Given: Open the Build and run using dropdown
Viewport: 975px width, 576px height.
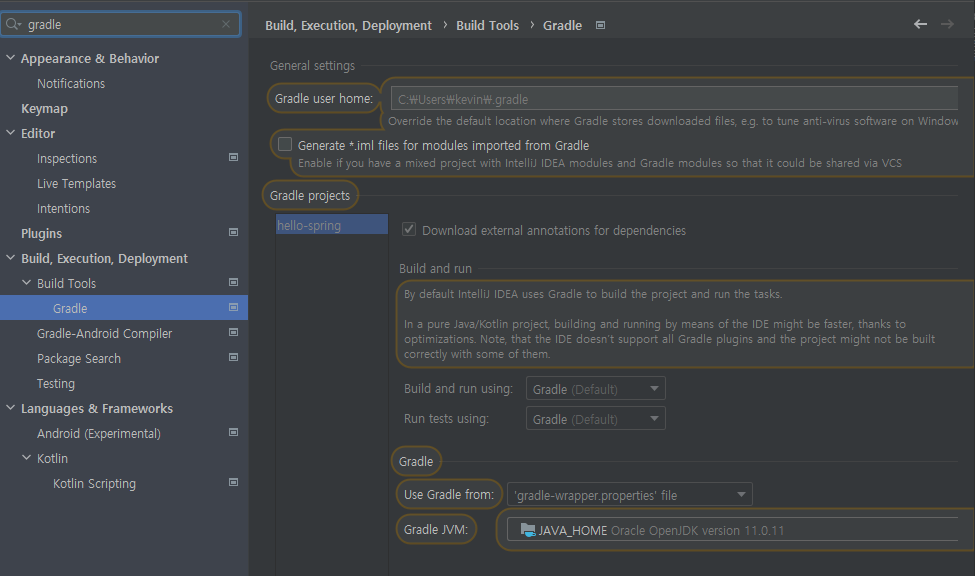Looking at the screenshot, I should pos(596,389).
